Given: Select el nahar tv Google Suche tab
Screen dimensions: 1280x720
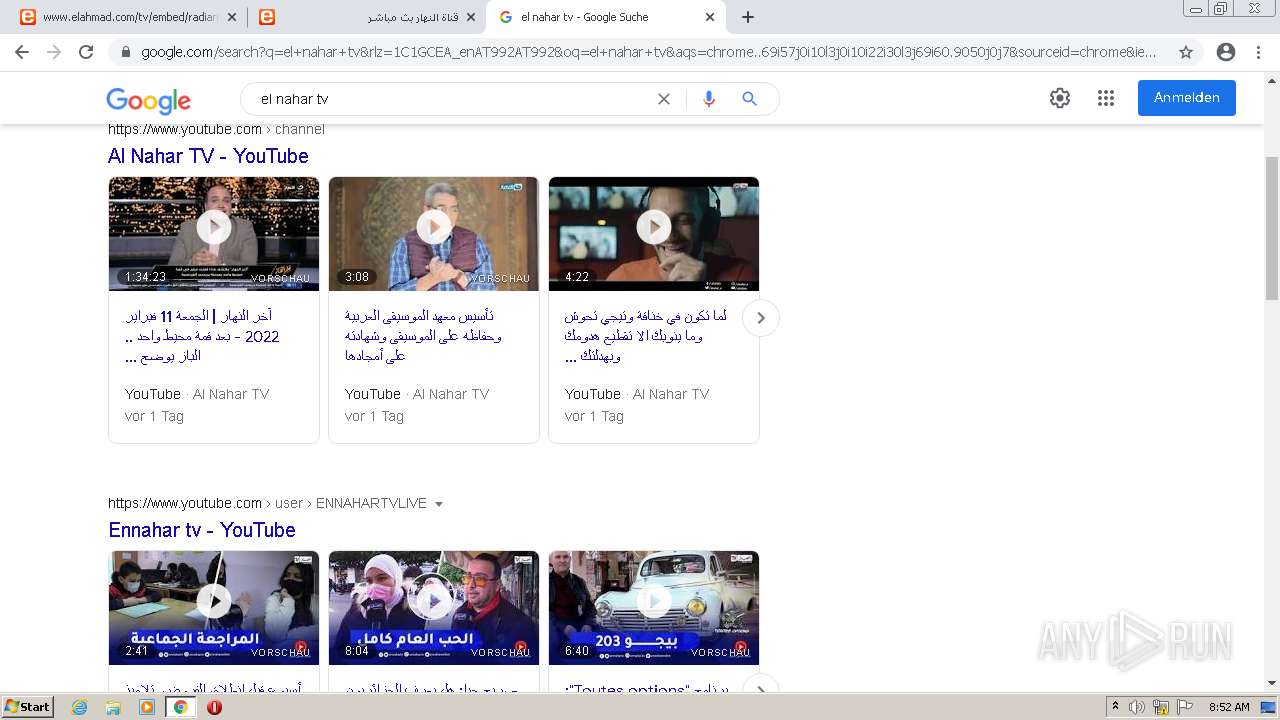Looking at the screenshot, I should coord(605,17).
